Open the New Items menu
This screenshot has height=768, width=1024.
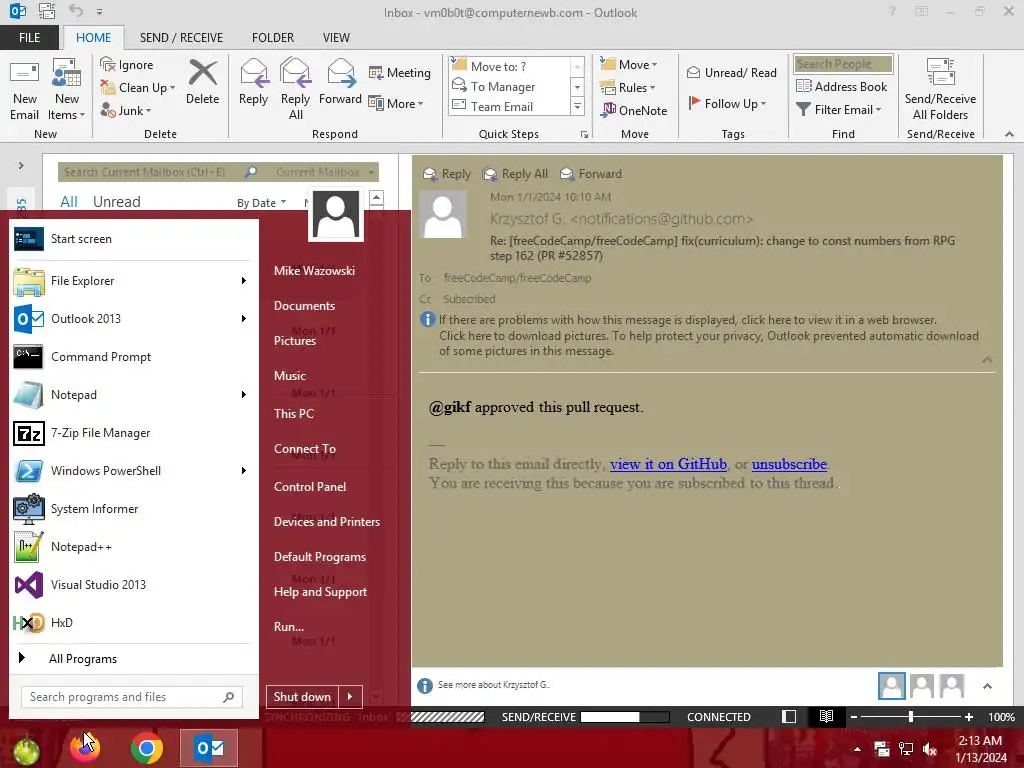point(67,89)
